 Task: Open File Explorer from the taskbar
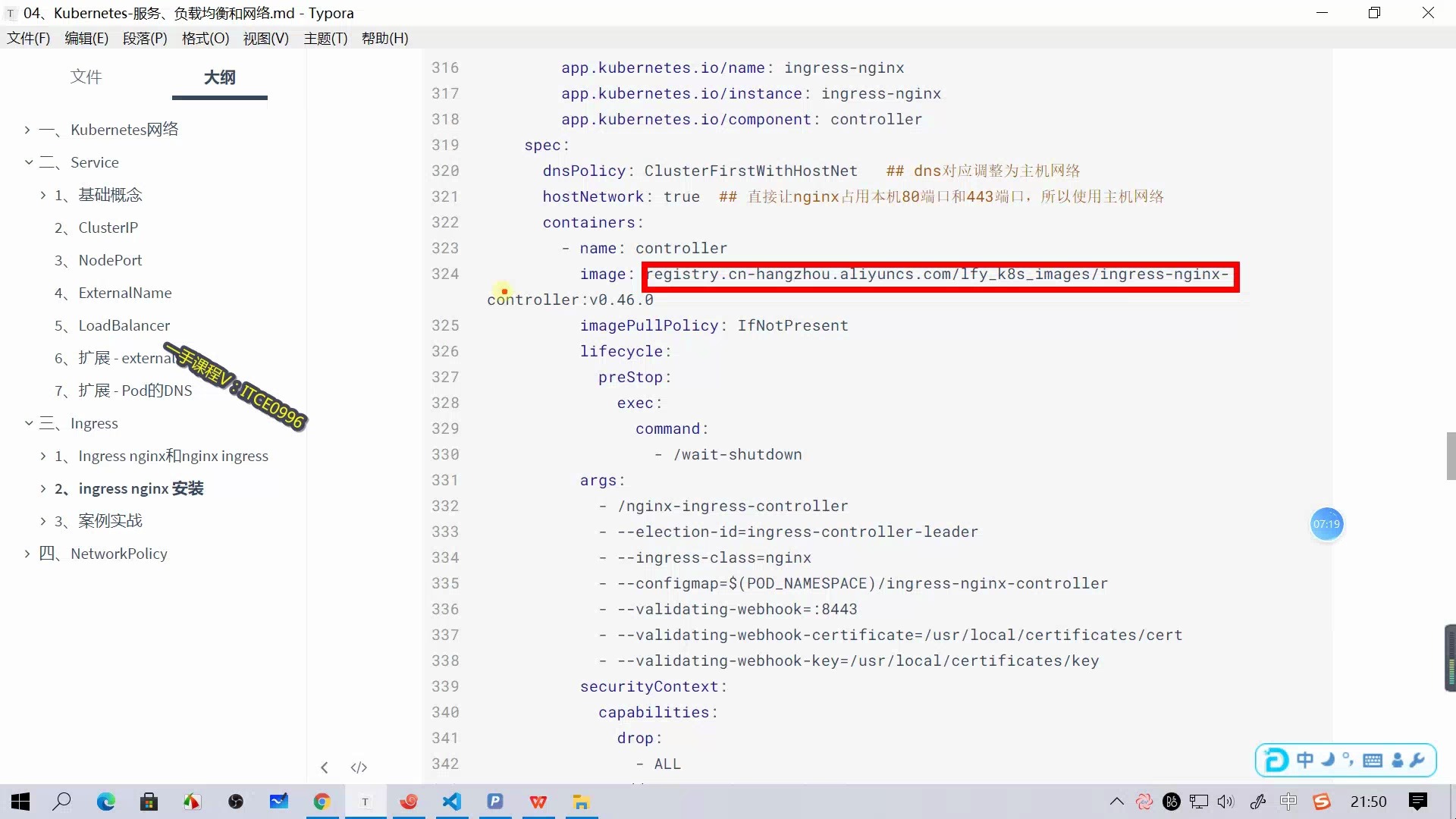pyautogui.click(x=582, y=802)
